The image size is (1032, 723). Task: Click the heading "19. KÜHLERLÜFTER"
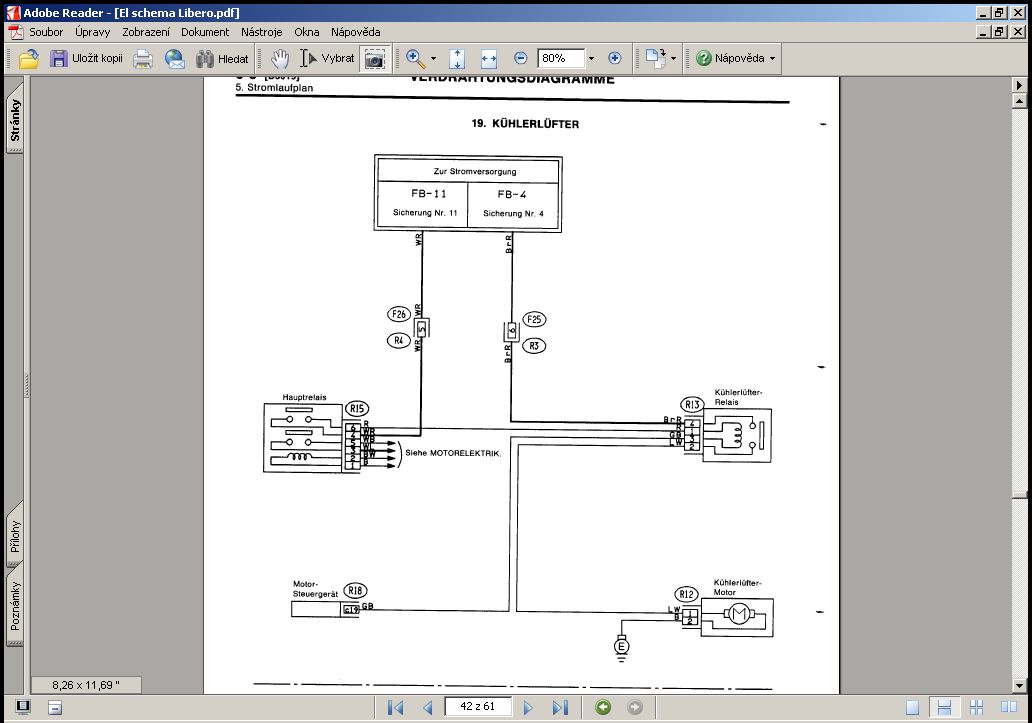point(525,124)
